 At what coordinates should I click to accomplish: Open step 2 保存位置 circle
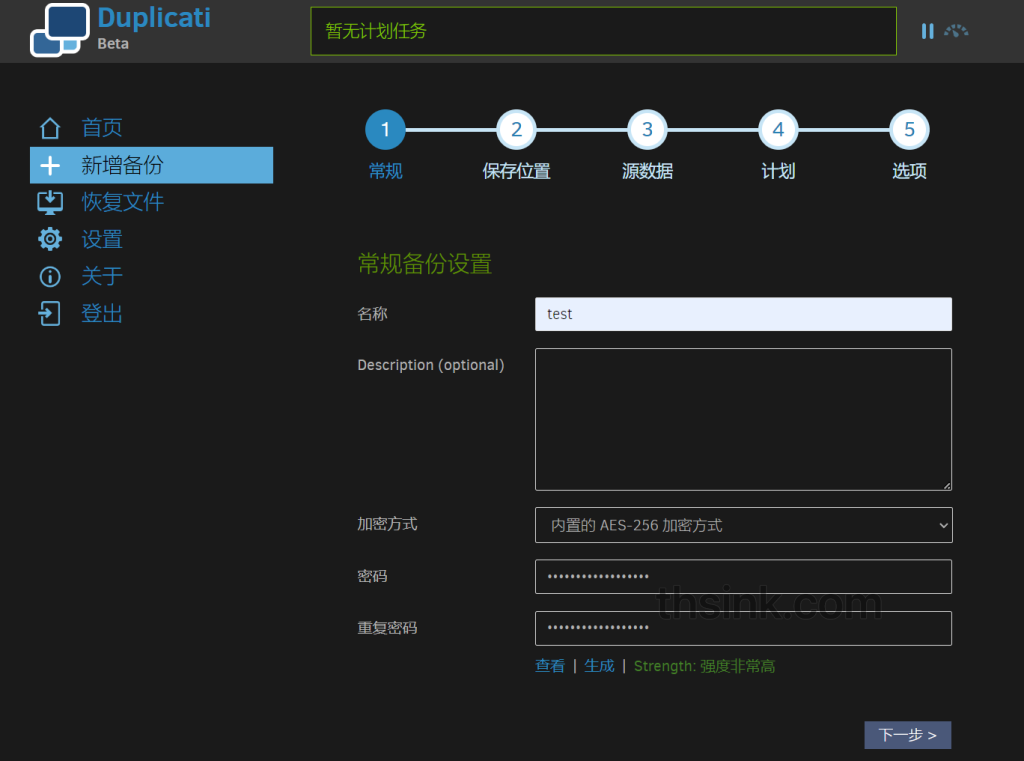(516, 129)
